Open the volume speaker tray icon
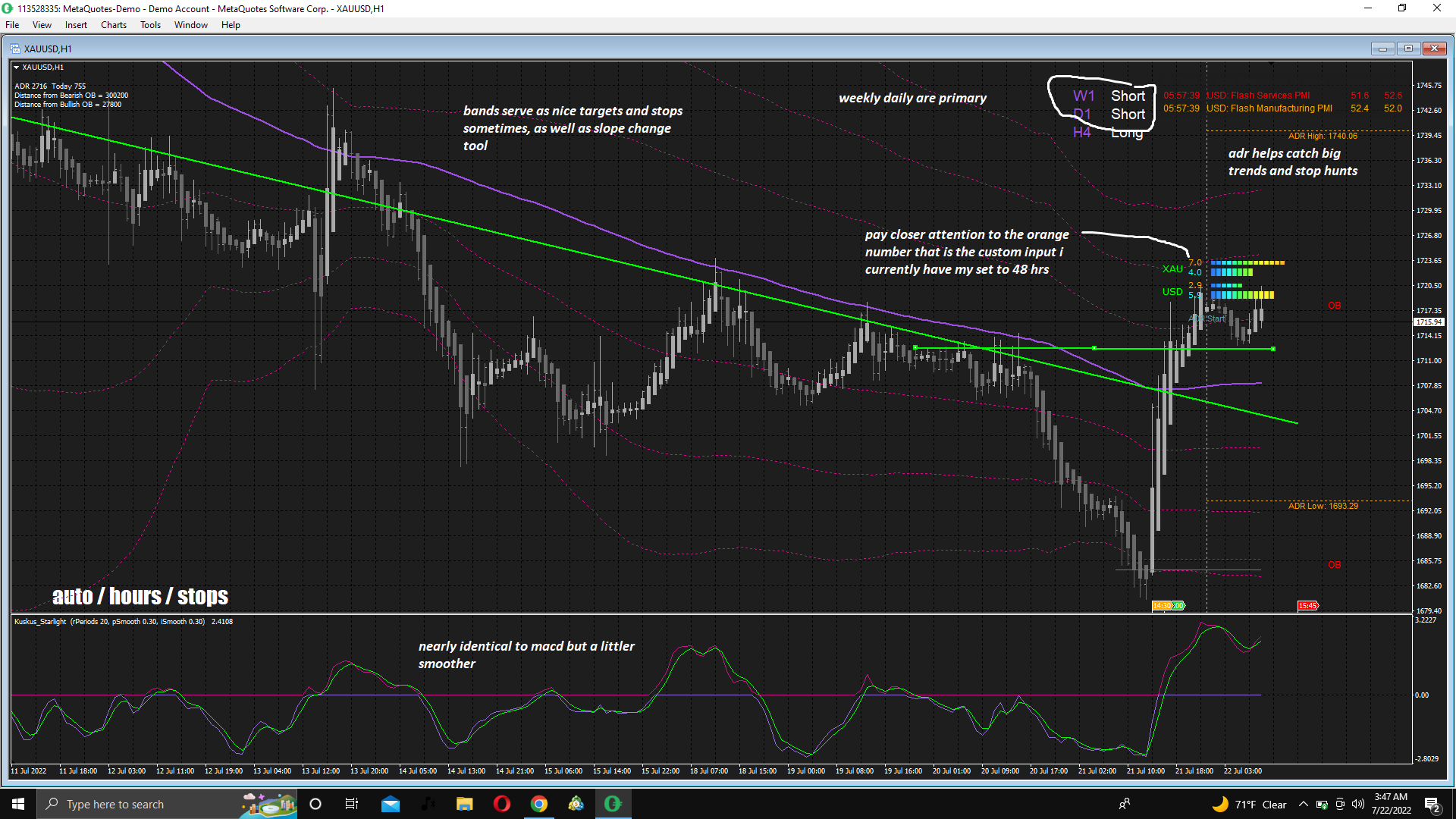The height and width of the screenshot is (819, 1456). tap(1357, 805)
